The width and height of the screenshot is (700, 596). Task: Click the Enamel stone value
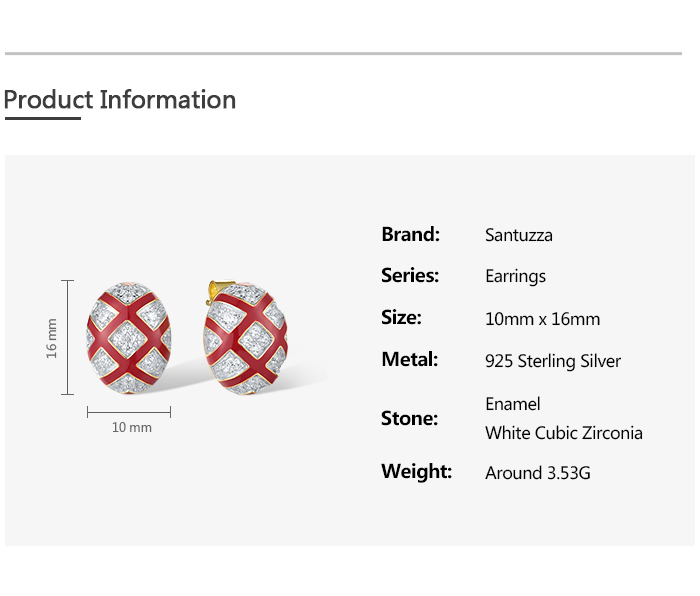click(x=512, y=404)
